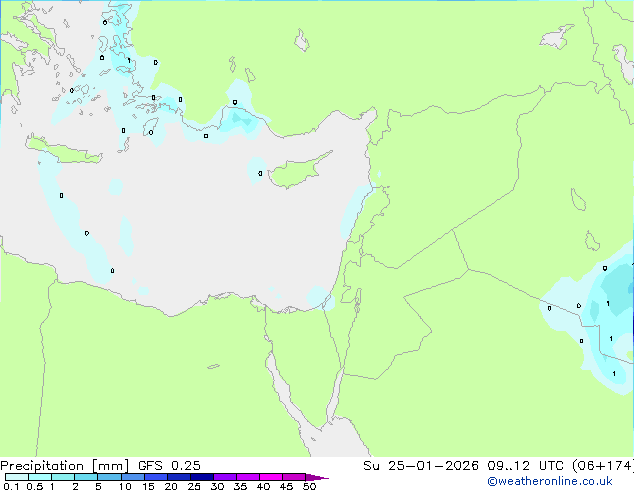Click the "45" legend value label
Viewport: 634px width, 490px height.
point(286,486)
